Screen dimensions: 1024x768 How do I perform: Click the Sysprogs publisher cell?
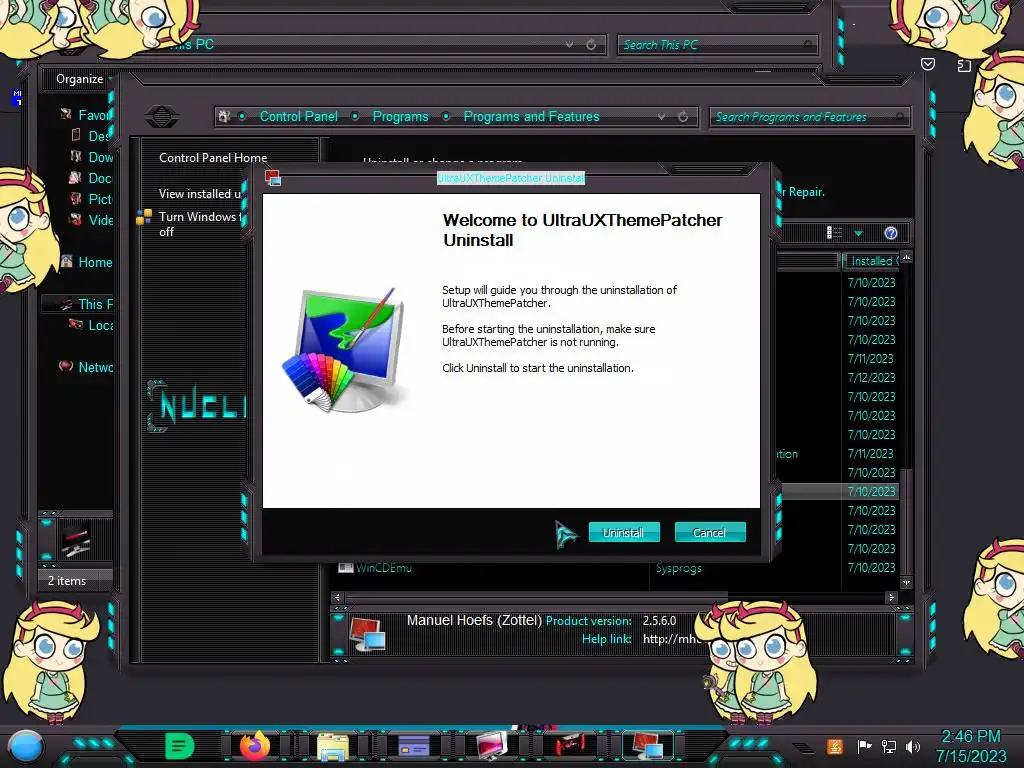[x=679, y=568]
